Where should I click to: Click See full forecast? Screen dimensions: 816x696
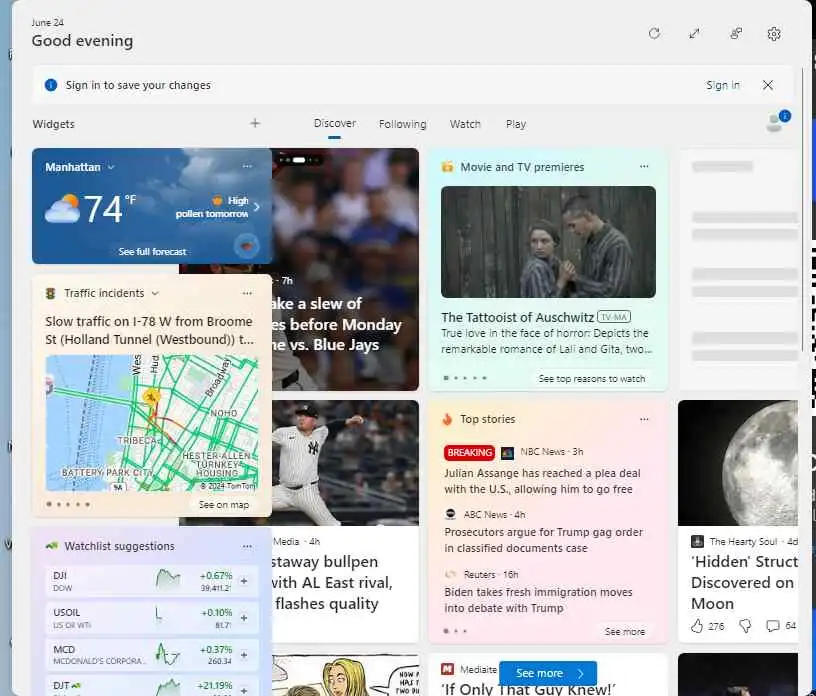pos(152,251)
